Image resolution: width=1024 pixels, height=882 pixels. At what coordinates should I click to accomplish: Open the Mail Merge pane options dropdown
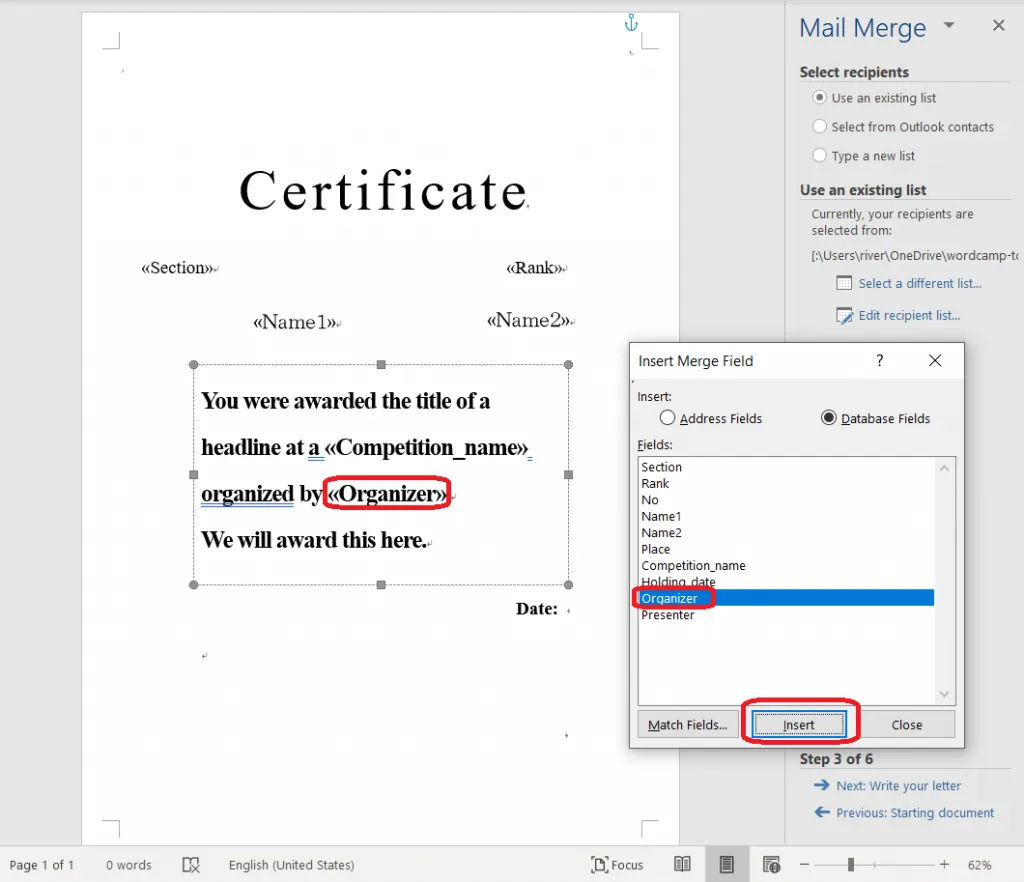tap(949, 26)
